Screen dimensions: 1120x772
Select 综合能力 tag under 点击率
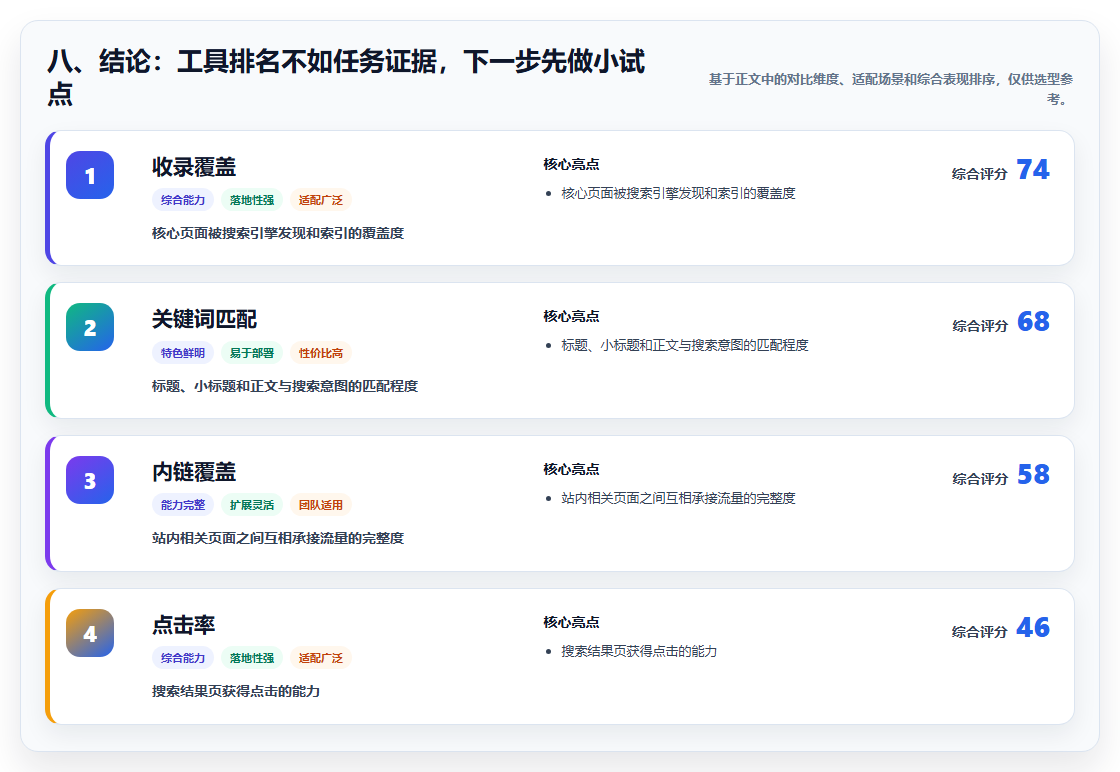pyautogui.click(x=183, y=658)
